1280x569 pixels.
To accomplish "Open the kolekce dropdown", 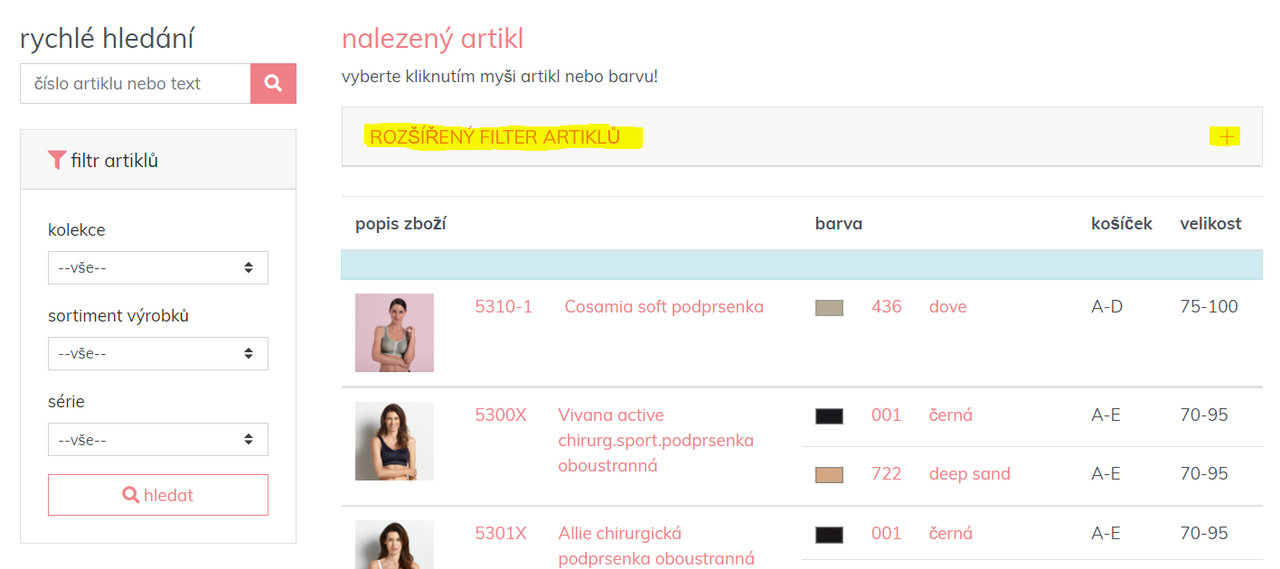I will click(158, 268).
